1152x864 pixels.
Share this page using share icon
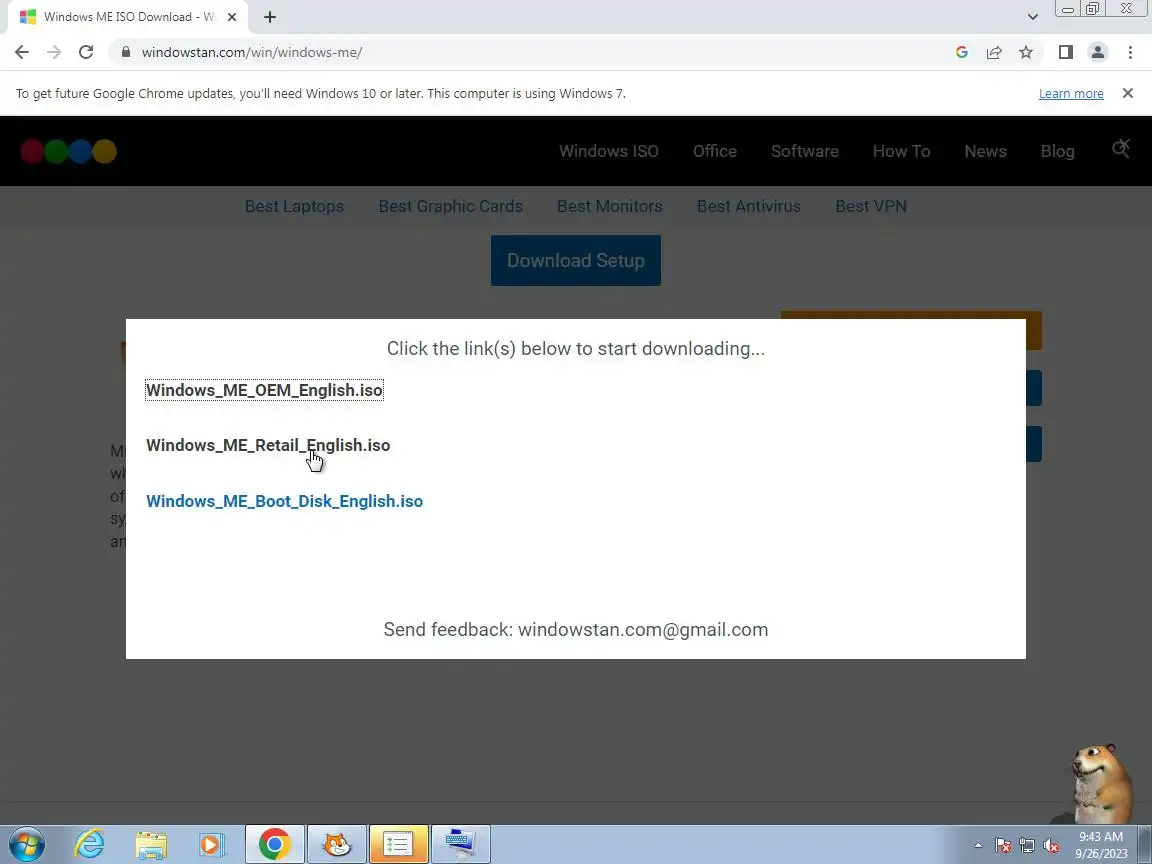click(x=994, y=52)
